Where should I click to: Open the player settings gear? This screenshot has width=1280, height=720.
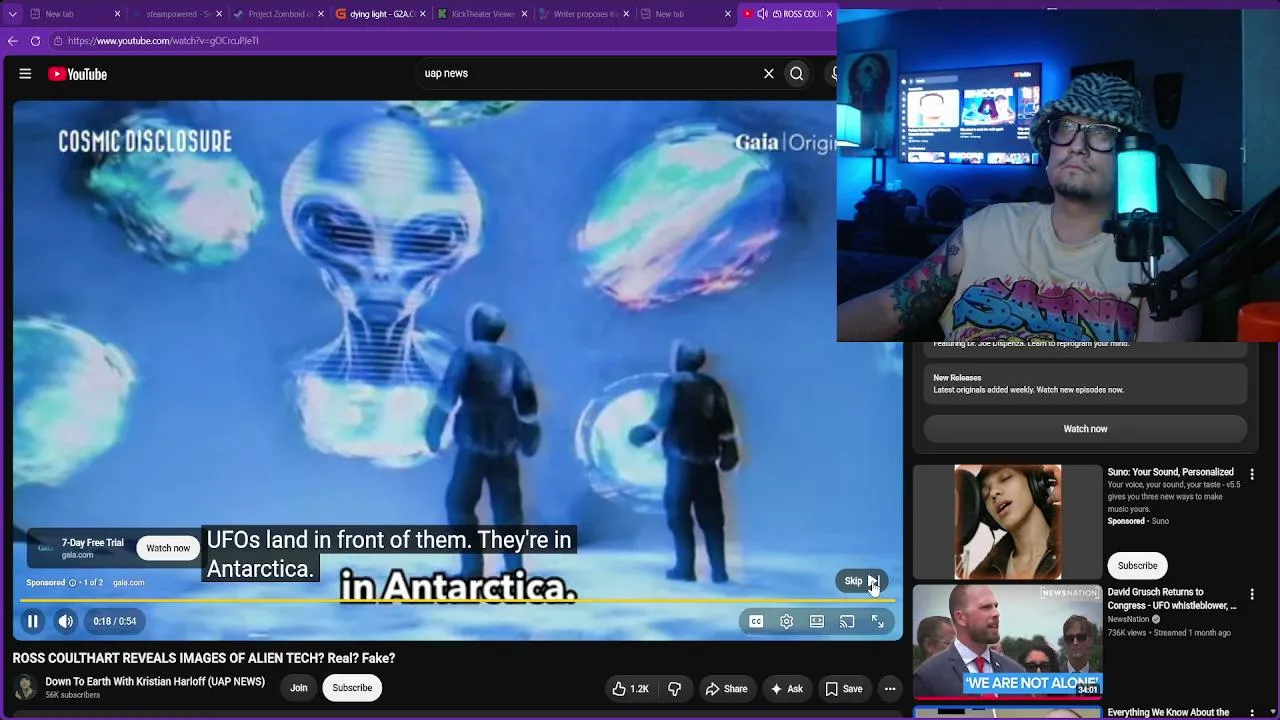click(787, 621)
